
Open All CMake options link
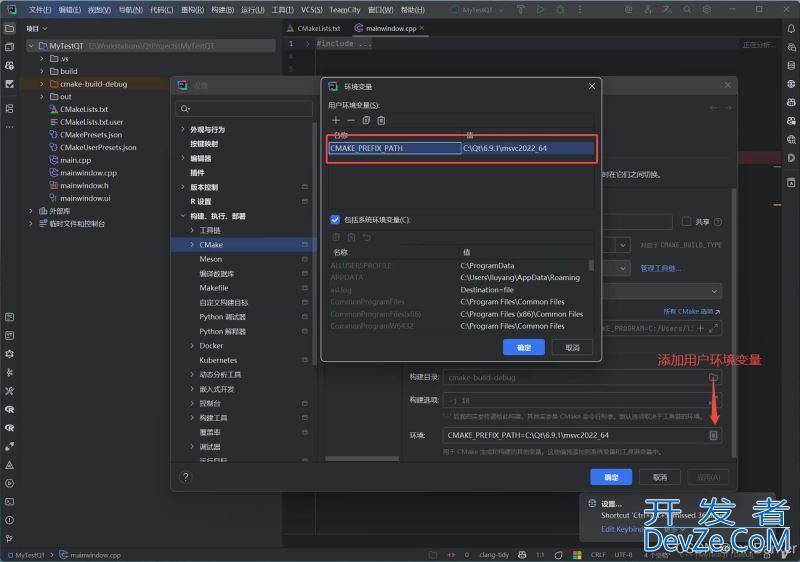[691, 311]
